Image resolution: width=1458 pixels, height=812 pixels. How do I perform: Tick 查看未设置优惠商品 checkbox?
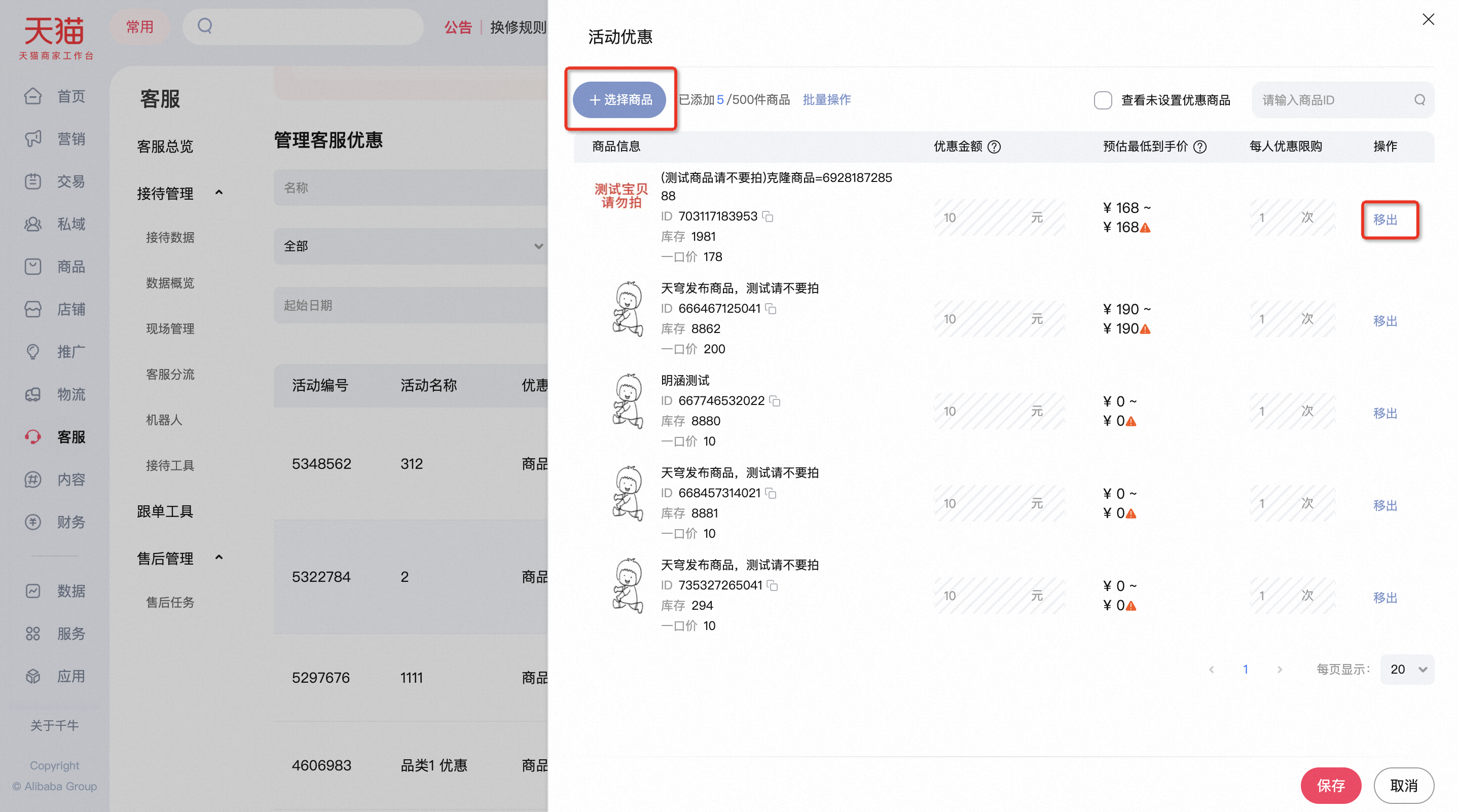1103,100
